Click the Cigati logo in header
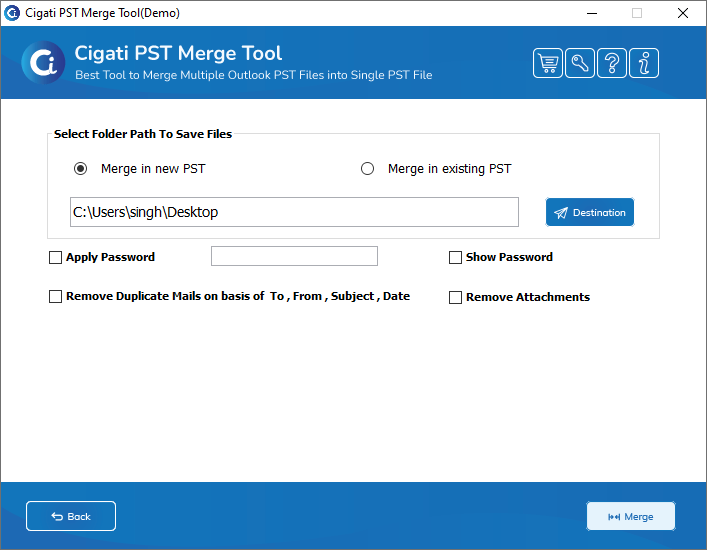 43,63
